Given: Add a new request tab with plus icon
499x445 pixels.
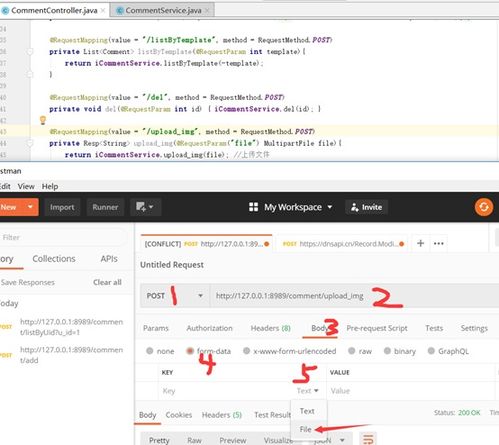Looking at the screenshot, I should tap(420, 243).
